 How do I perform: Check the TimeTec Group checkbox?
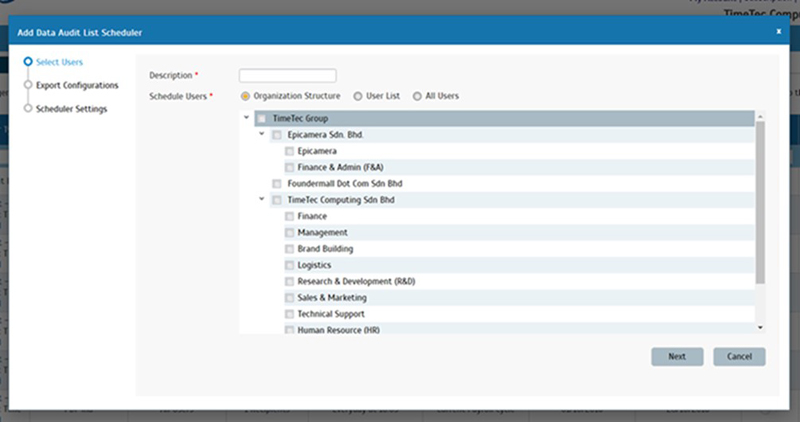coord(261,119)
